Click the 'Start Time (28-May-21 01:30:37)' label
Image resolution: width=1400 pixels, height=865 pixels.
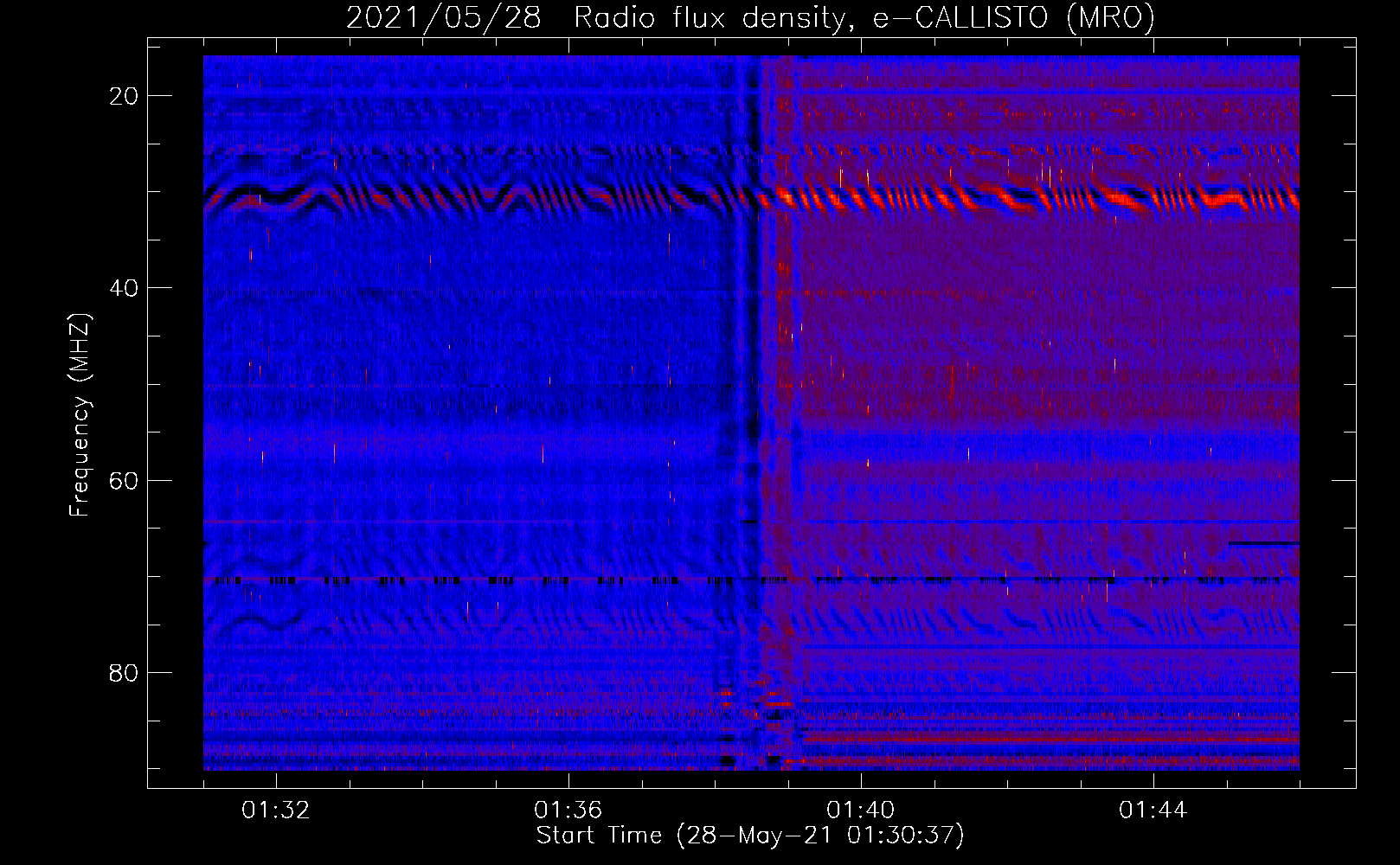point(750,836)
